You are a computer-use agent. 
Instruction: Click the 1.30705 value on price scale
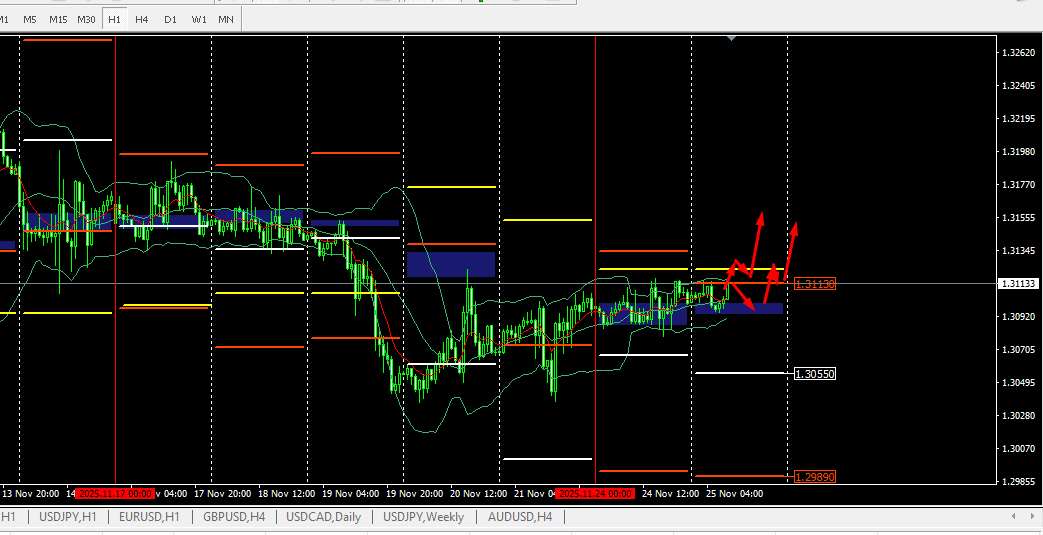coord(1018,349)
